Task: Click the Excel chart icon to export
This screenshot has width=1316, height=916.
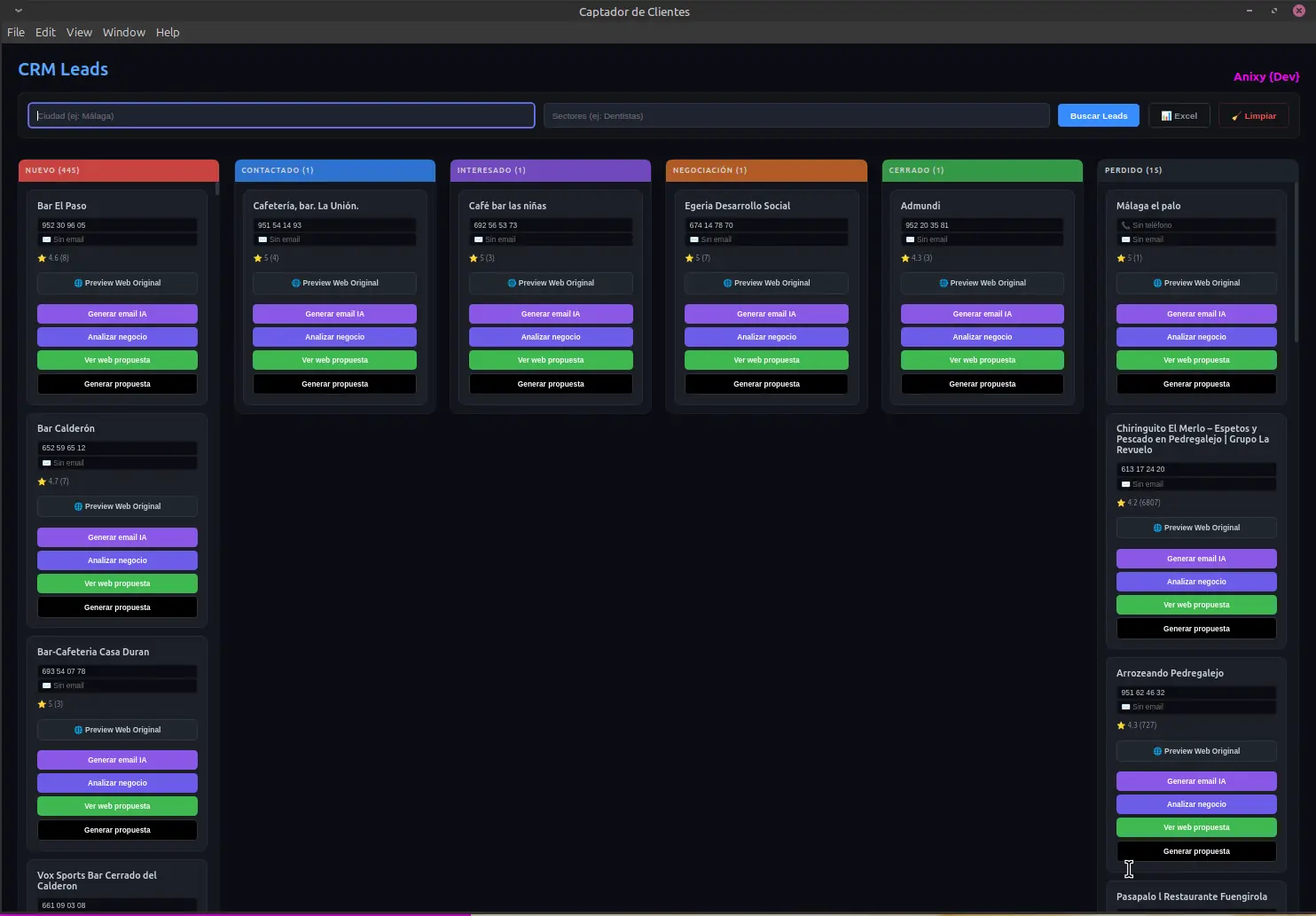Action: (1164, 114)
